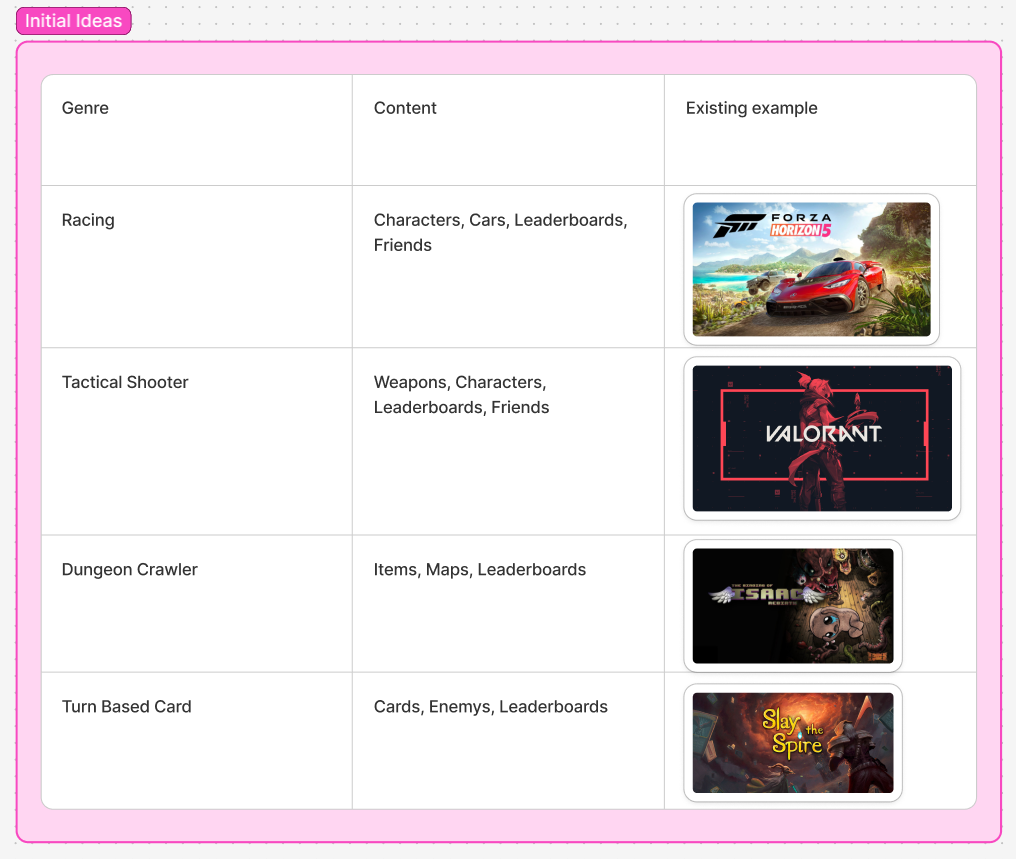Click the Slay the Spire title text
Screen dimensions: 1016x859
click(x=792, y=732)
